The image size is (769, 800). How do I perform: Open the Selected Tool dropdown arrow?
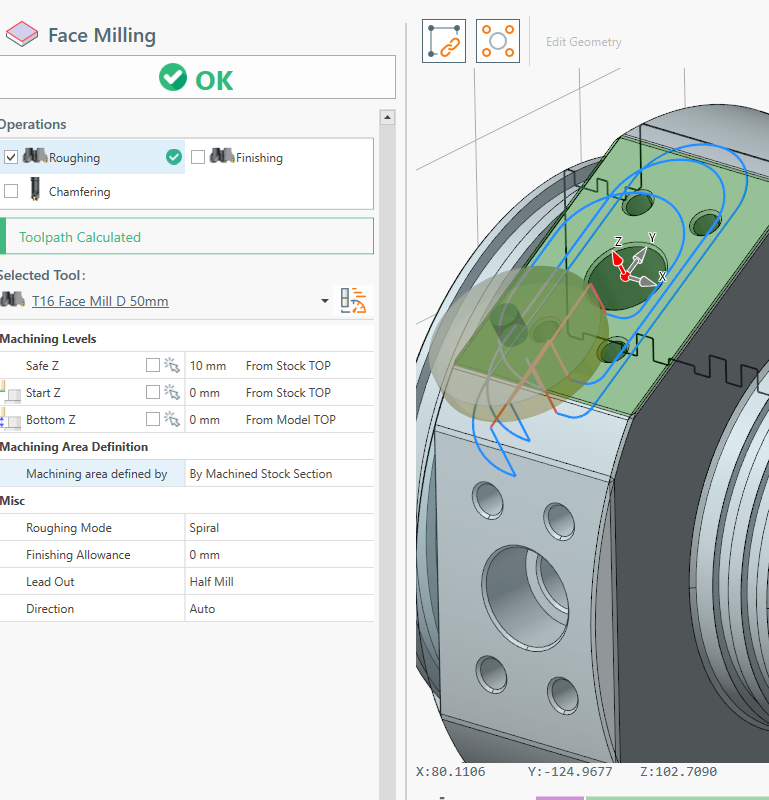(324, 301)
